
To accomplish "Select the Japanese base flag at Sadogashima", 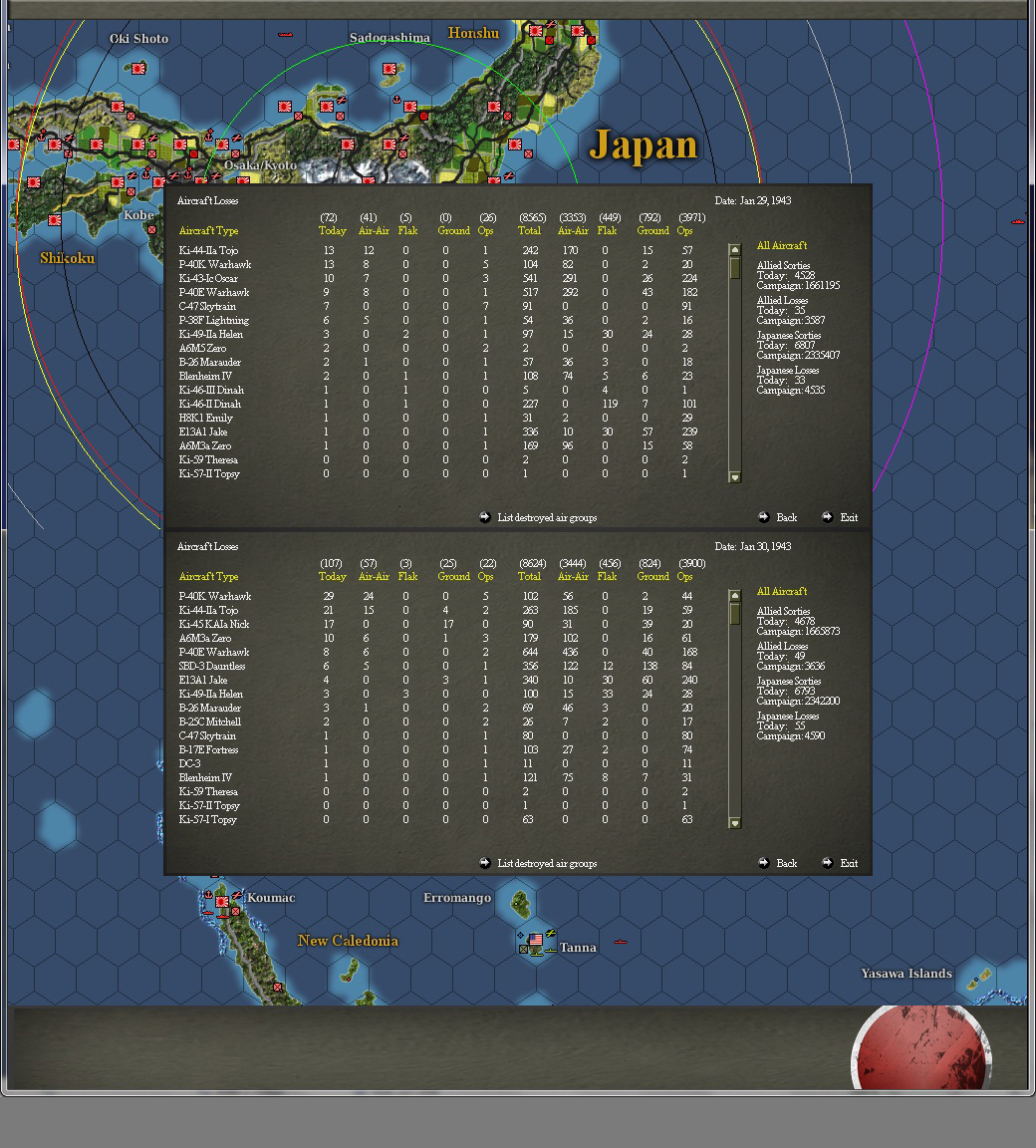I will pos(389,69).
